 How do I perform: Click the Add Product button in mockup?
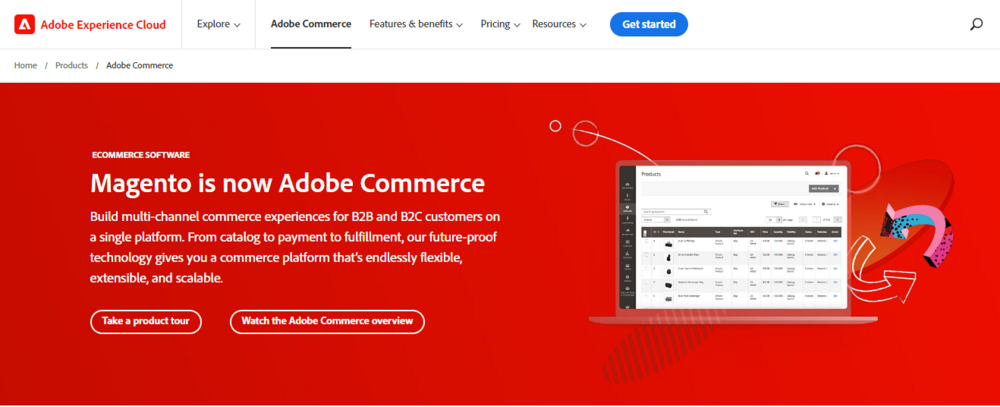tap(823, 189)
